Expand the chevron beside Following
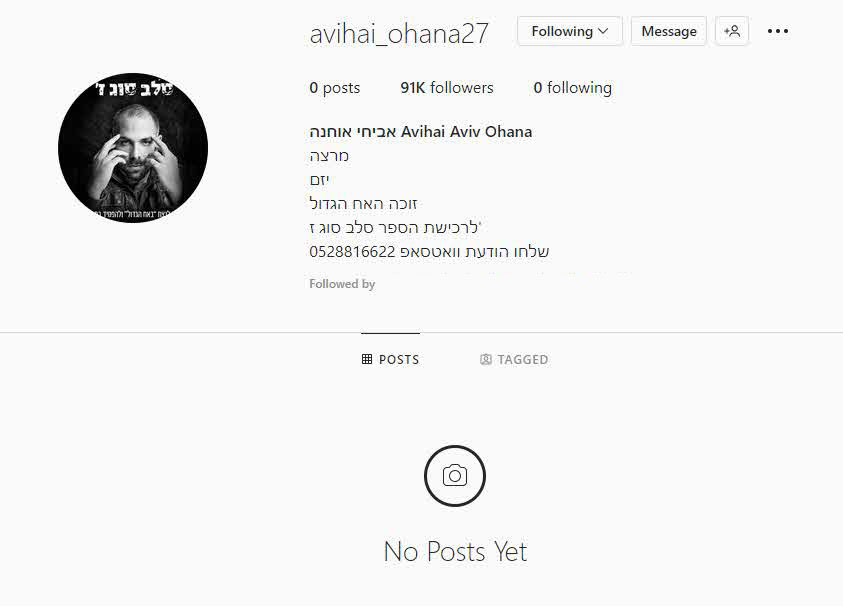The height and width of the screenshot is (606, 843). [603, 31]
